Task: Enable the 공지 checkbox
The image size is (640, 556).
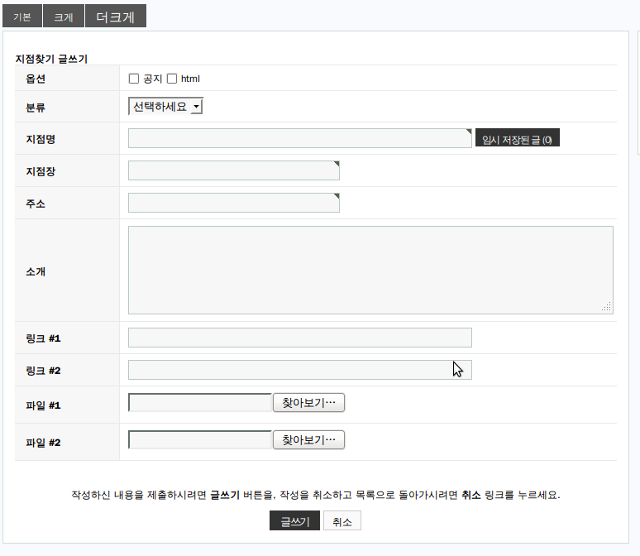Action: tap(134, 79)
